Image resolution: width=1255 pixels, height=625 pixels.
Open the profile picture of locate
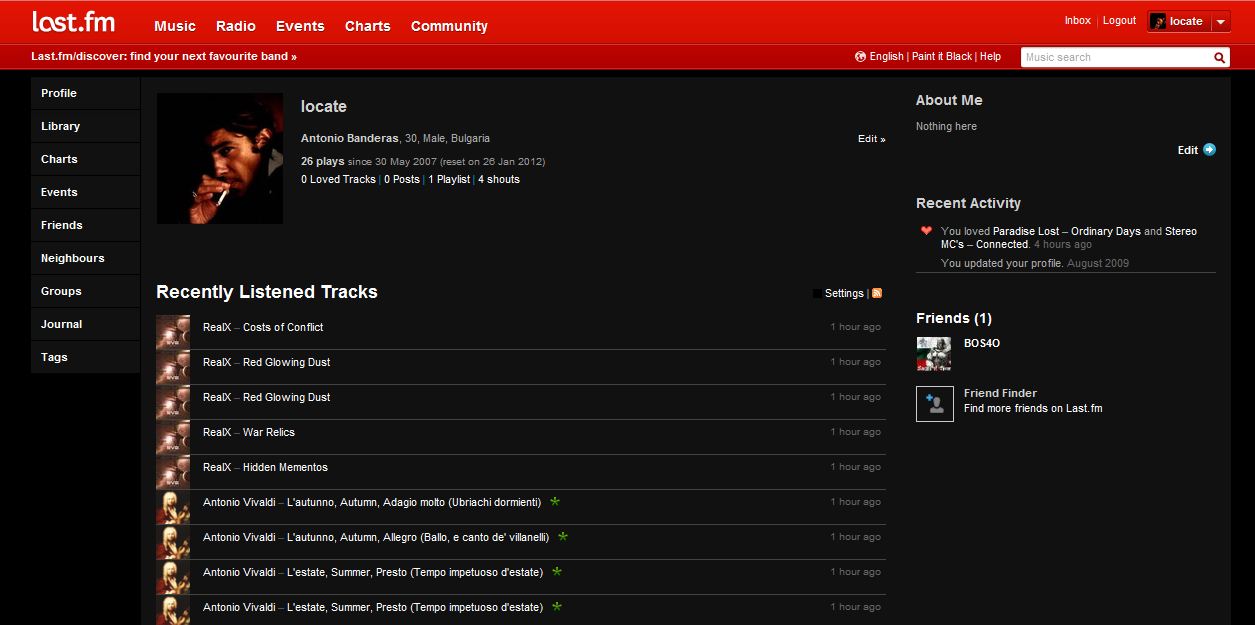220,158
